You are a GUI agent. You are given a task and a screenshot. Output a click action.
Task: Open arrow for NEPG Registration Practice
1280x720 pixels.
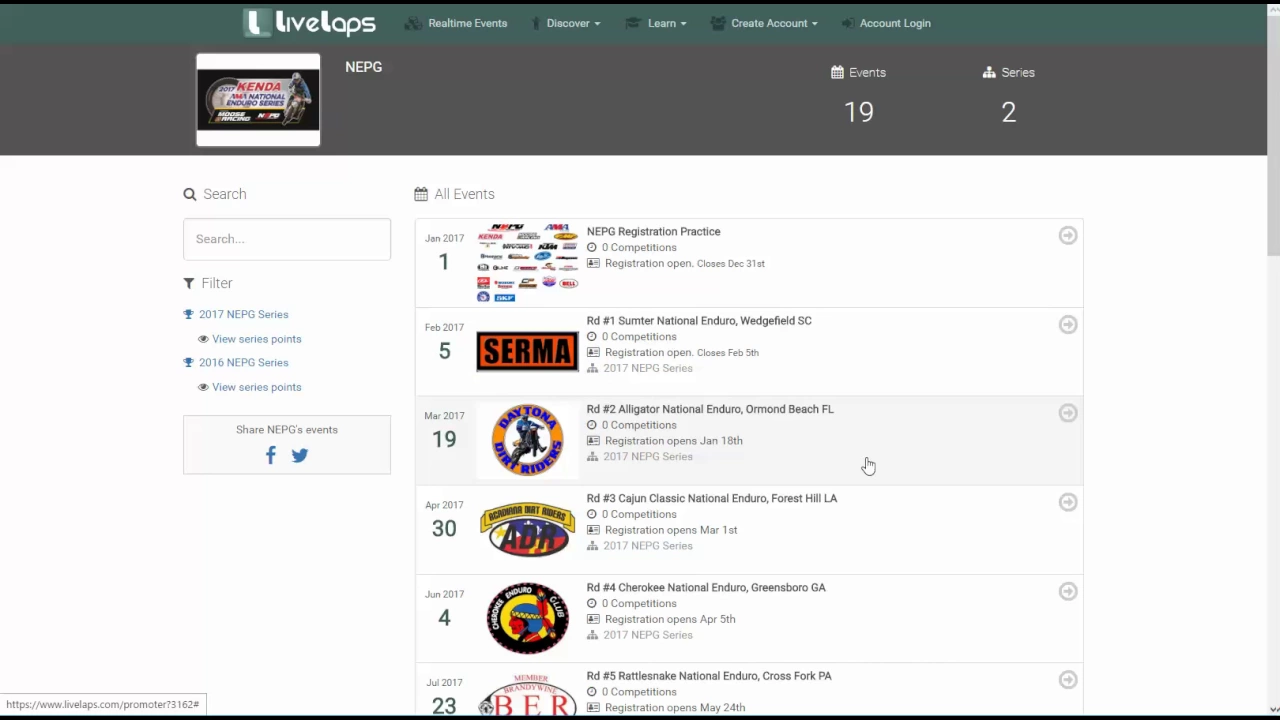pos(1068,235)
